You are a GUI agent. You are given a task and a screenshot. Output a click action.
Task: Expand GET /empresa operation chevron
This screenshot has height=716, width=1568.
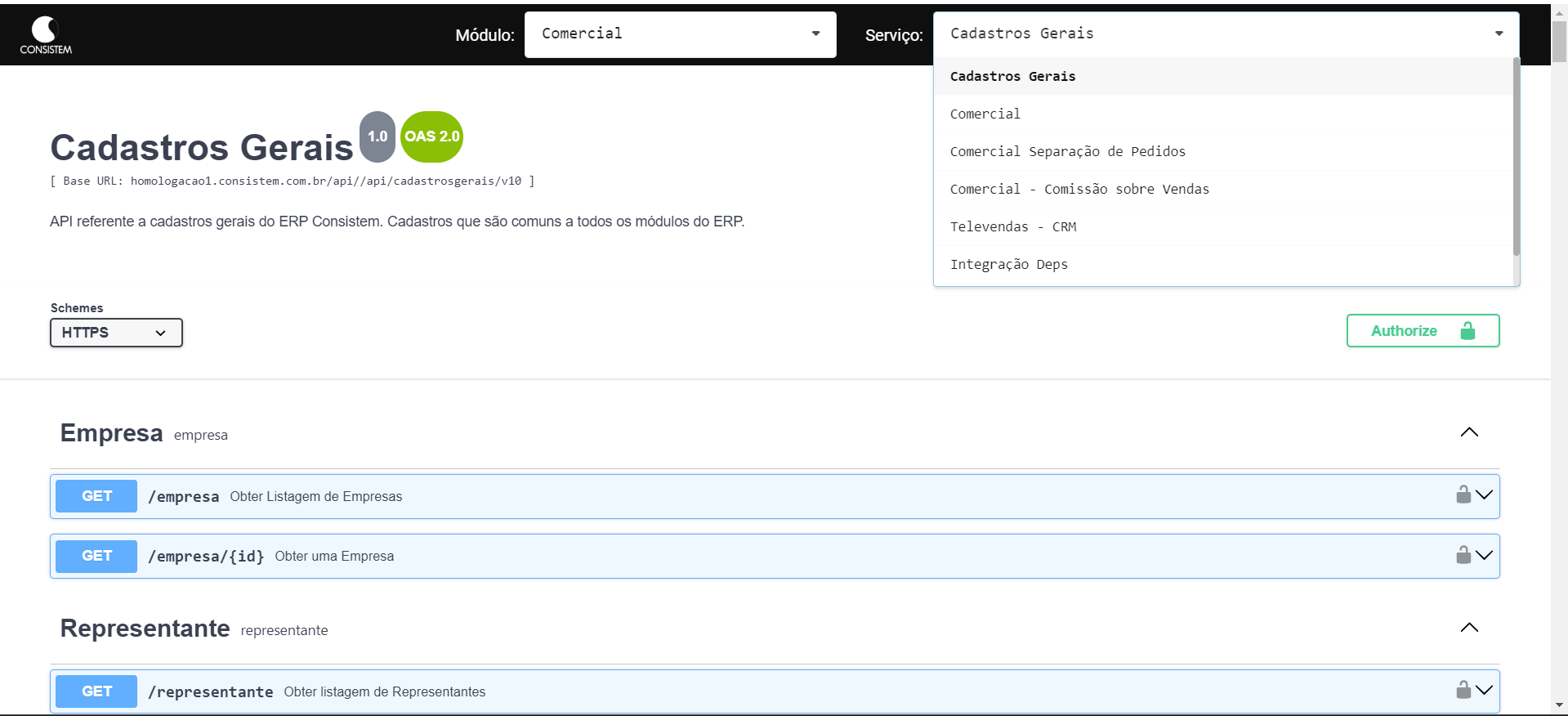tap(1485, 495)
